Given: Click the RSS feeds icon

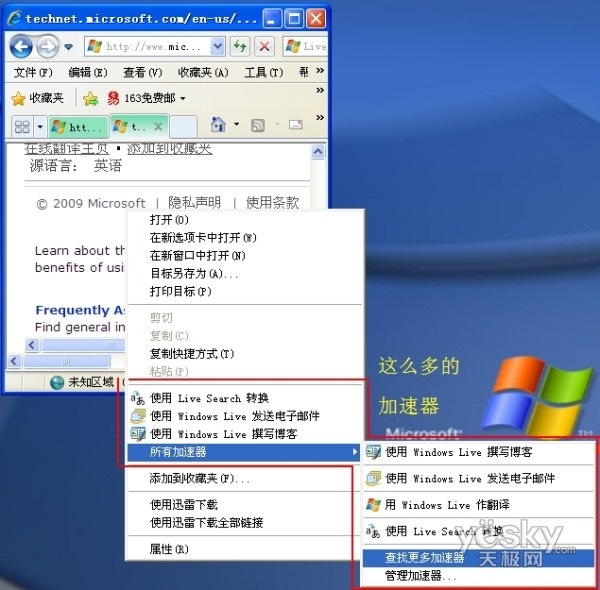Looking at the screenshot, I should coord(258,125).
